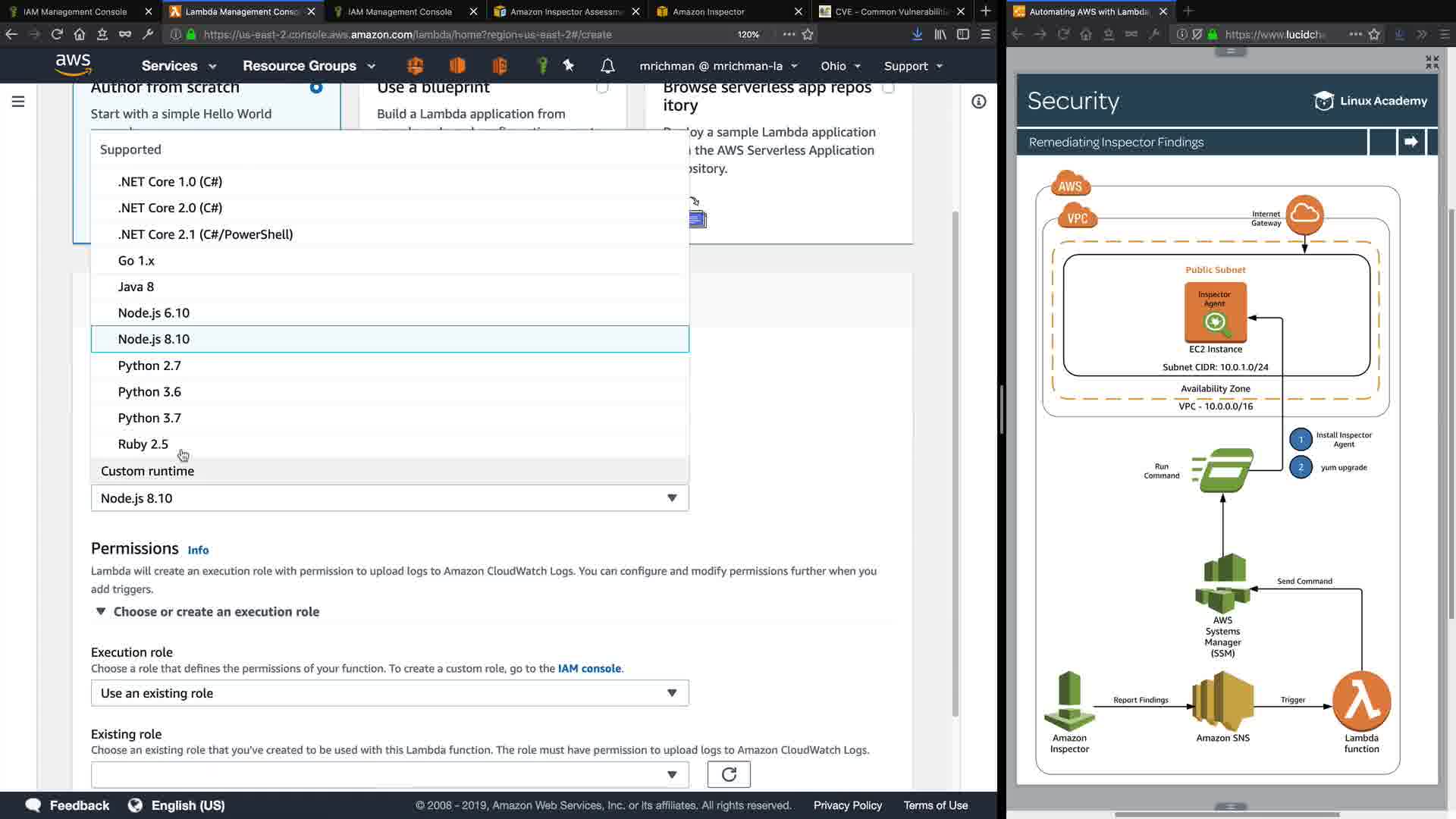Viewport: 1456px width, 819px height.
Task: Open the Ohio region selector
Action: pyautogui.click(x=839, y=66)
